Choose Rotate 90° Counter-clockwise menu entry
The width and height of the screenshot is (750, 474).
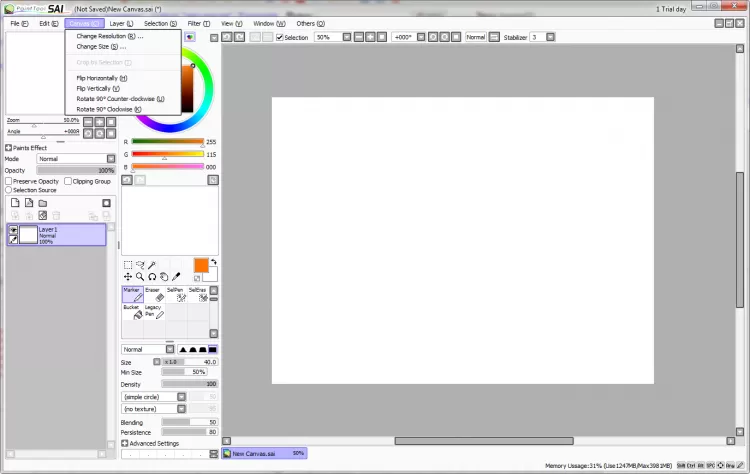[123, 99]
